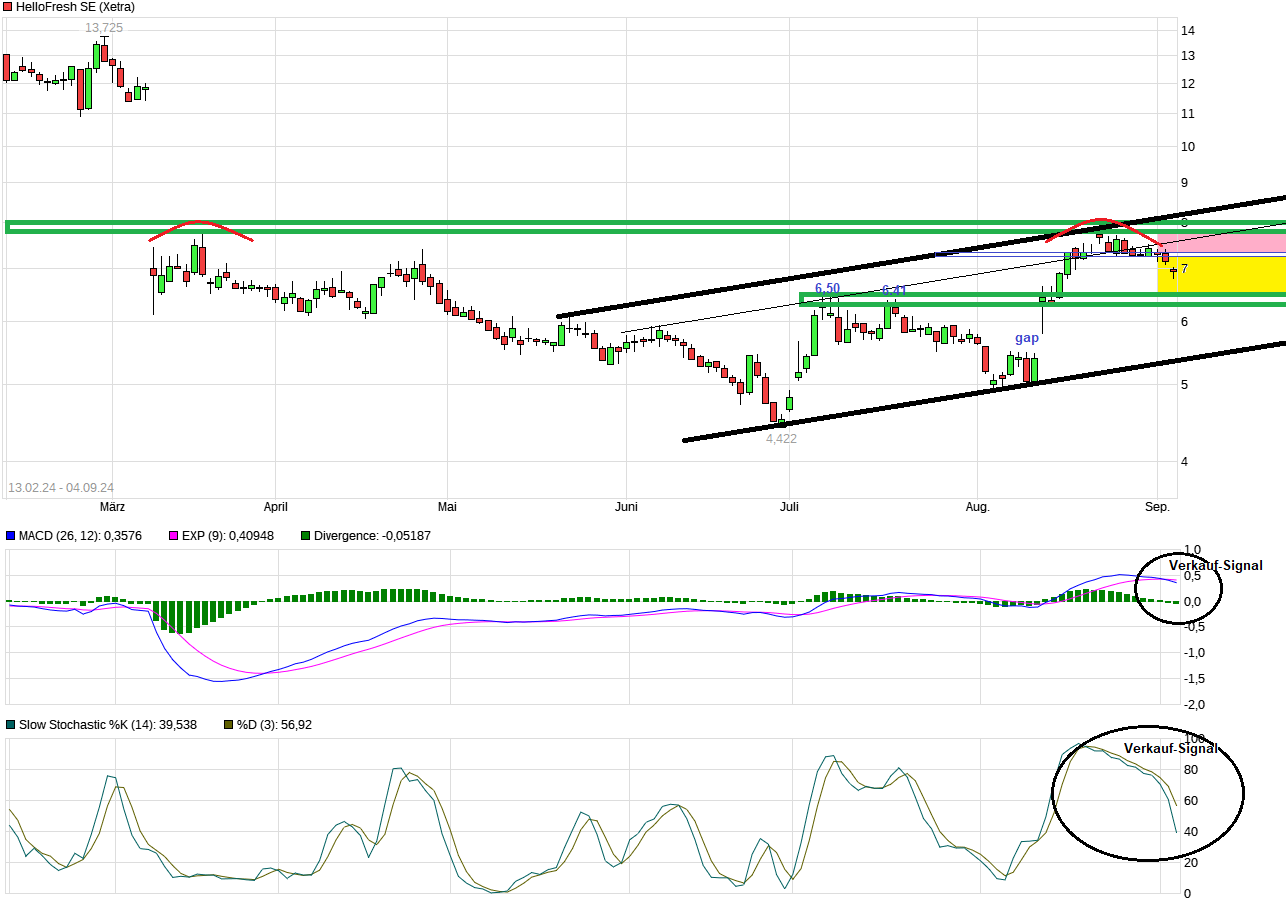Click price axis value "7"
Screen dimensions: 1286x922
coord(1185,269)
